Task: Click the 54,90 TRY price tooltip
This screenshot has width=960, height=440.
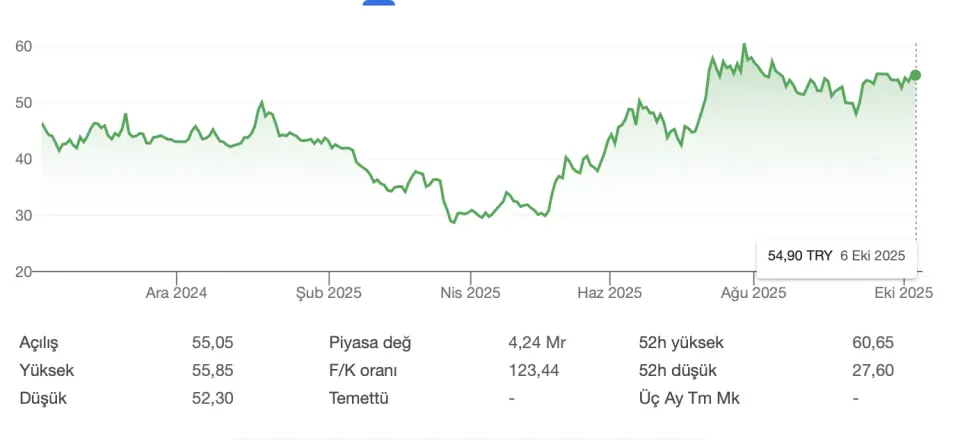Action: coord(836,256)
